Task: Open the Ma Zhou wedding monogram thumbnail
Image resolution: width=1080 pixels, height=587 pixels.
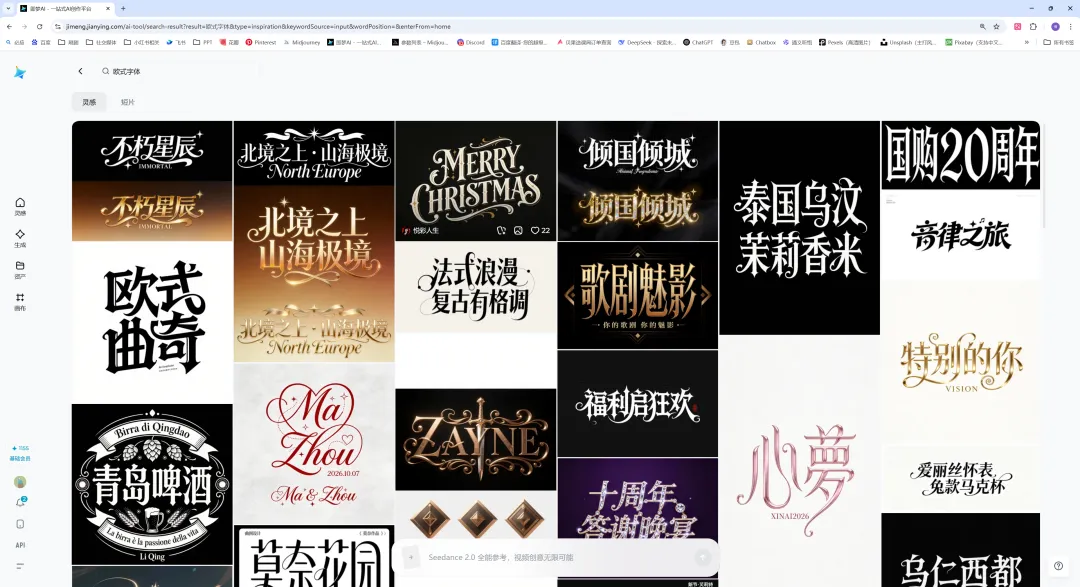Action: point(314,444)
